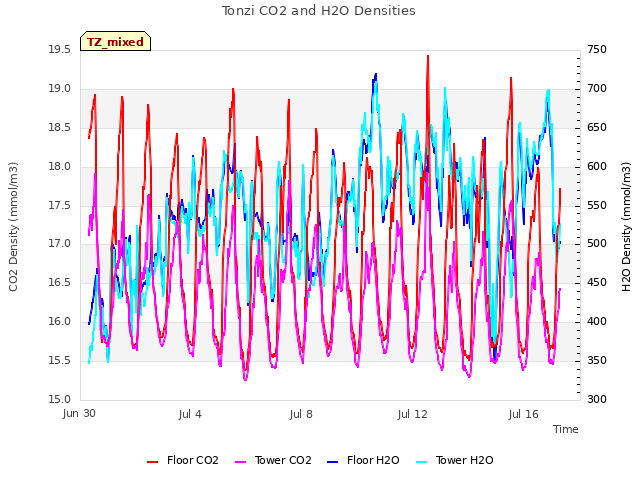
Task: Click the 350 right axis value
Action: [x=597, y=361]
